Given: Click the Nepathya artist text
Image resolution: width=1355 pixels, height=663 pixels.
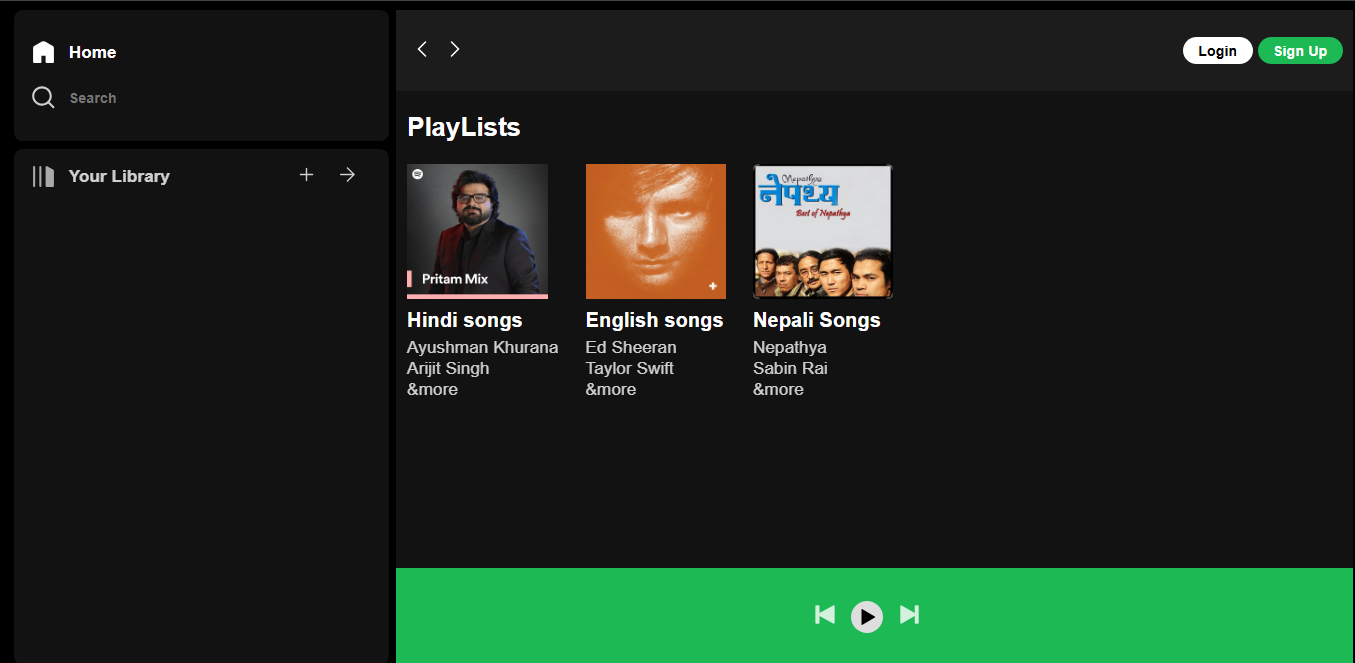Looking at the screenshot, I should (x=790, y=347).
